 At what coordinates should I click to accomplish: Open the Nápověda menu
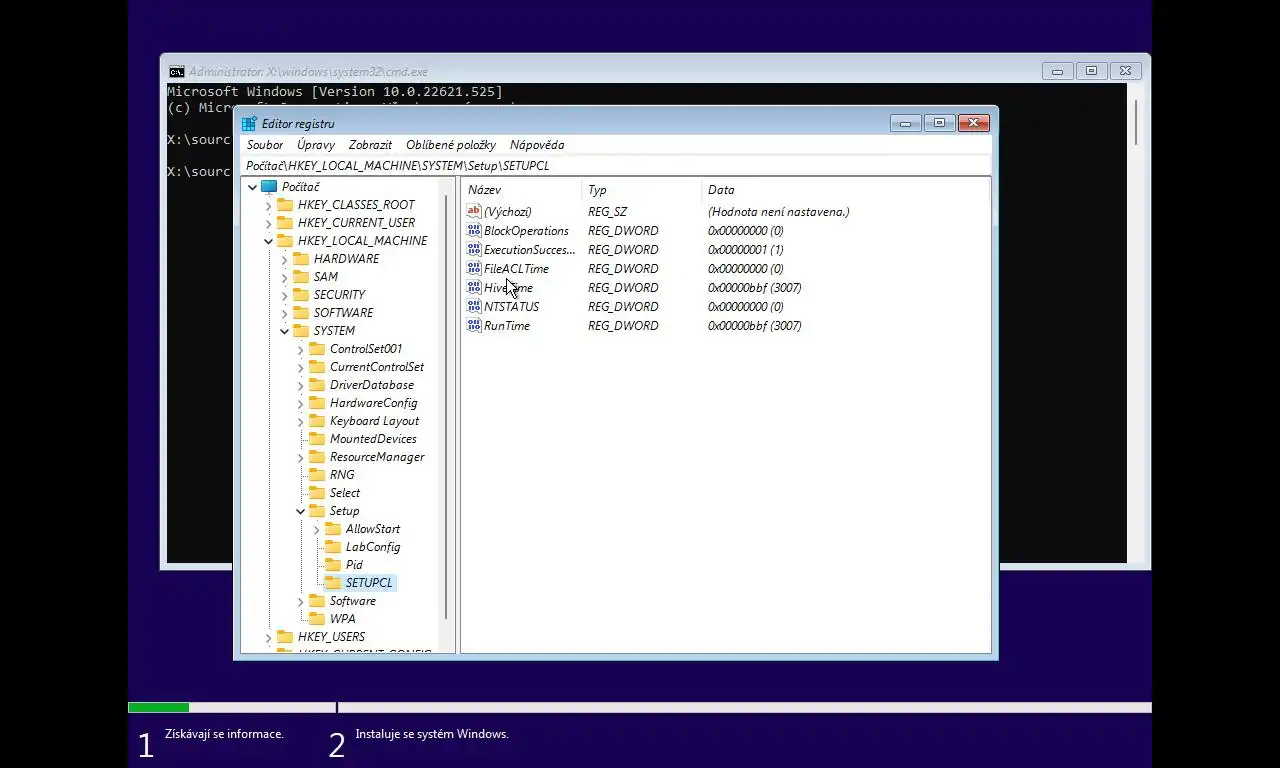(x=537, y=145)
